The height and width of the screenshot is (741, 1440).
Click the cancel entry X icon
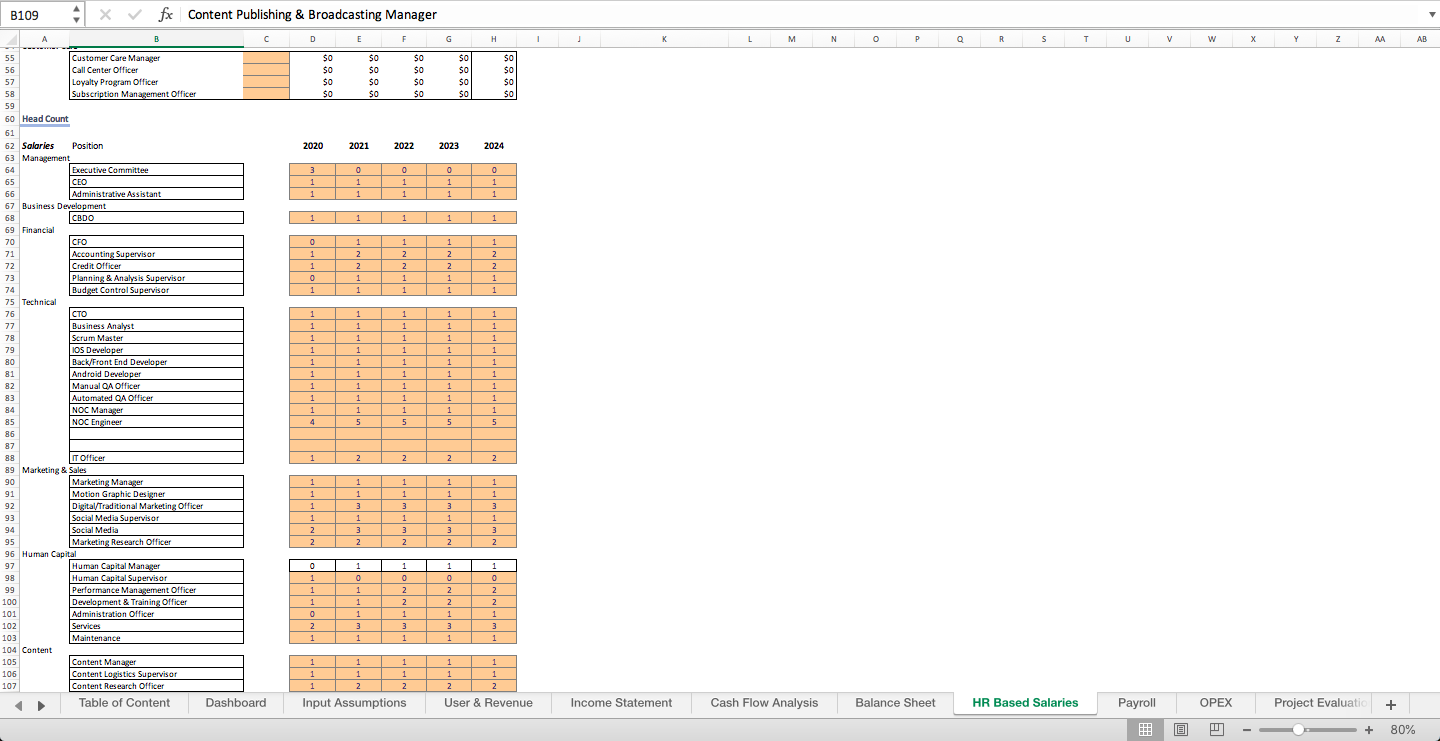coord(106,14)
